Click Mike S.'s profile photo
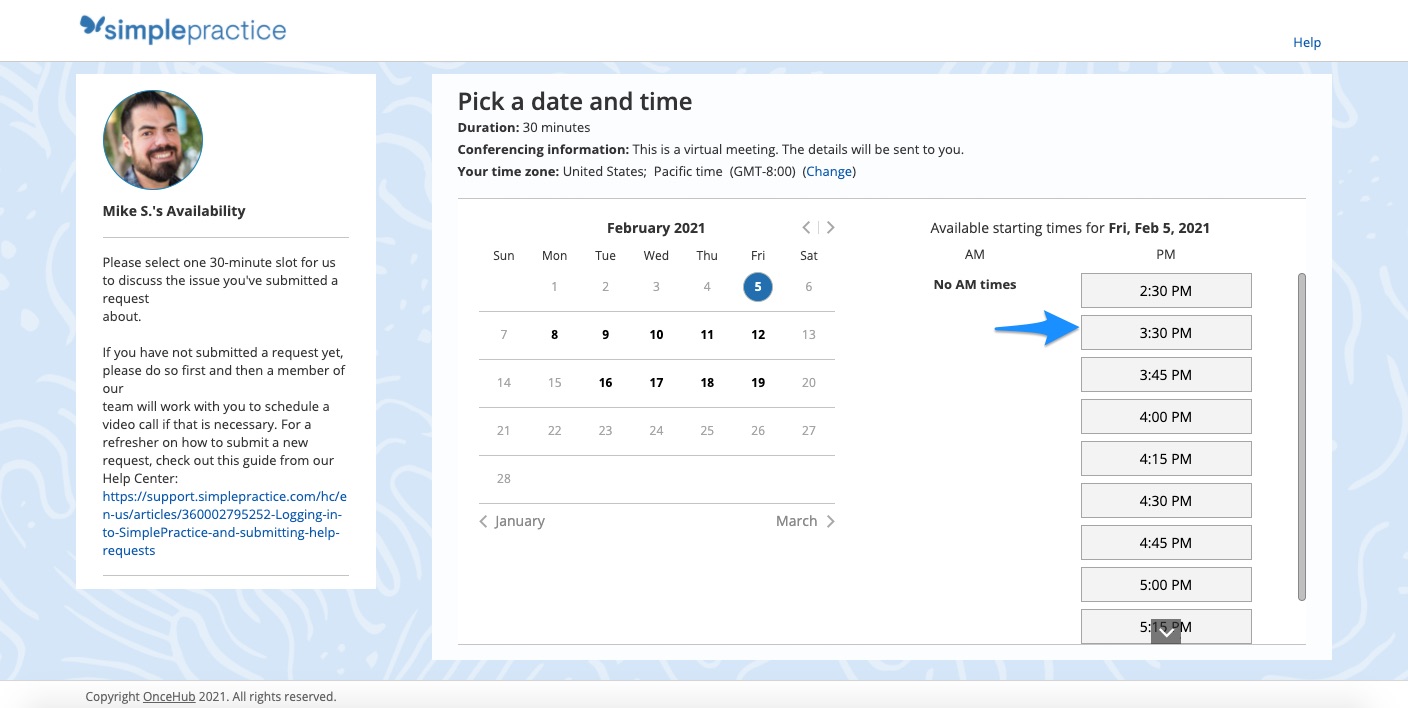1408x708 pixels. [152, 140]
